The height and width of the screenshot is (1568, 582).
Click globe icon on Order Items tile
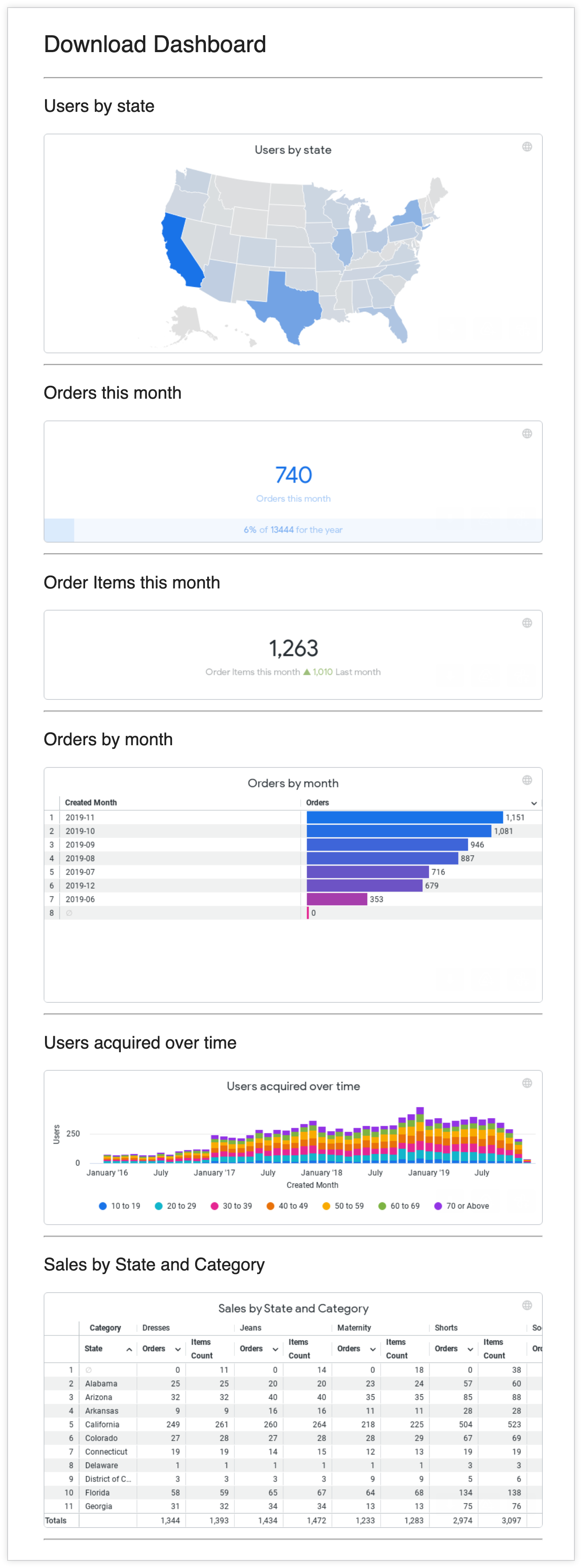point(527,623)
